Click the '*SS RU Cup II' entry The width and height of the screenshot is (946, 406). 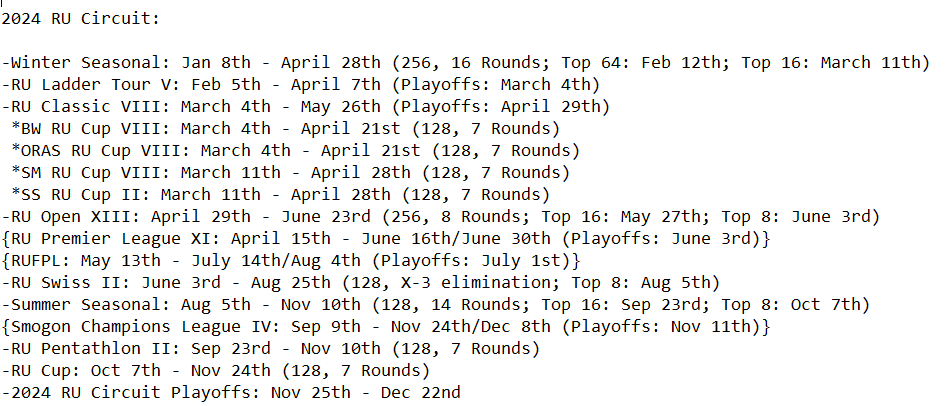(281, 195)
